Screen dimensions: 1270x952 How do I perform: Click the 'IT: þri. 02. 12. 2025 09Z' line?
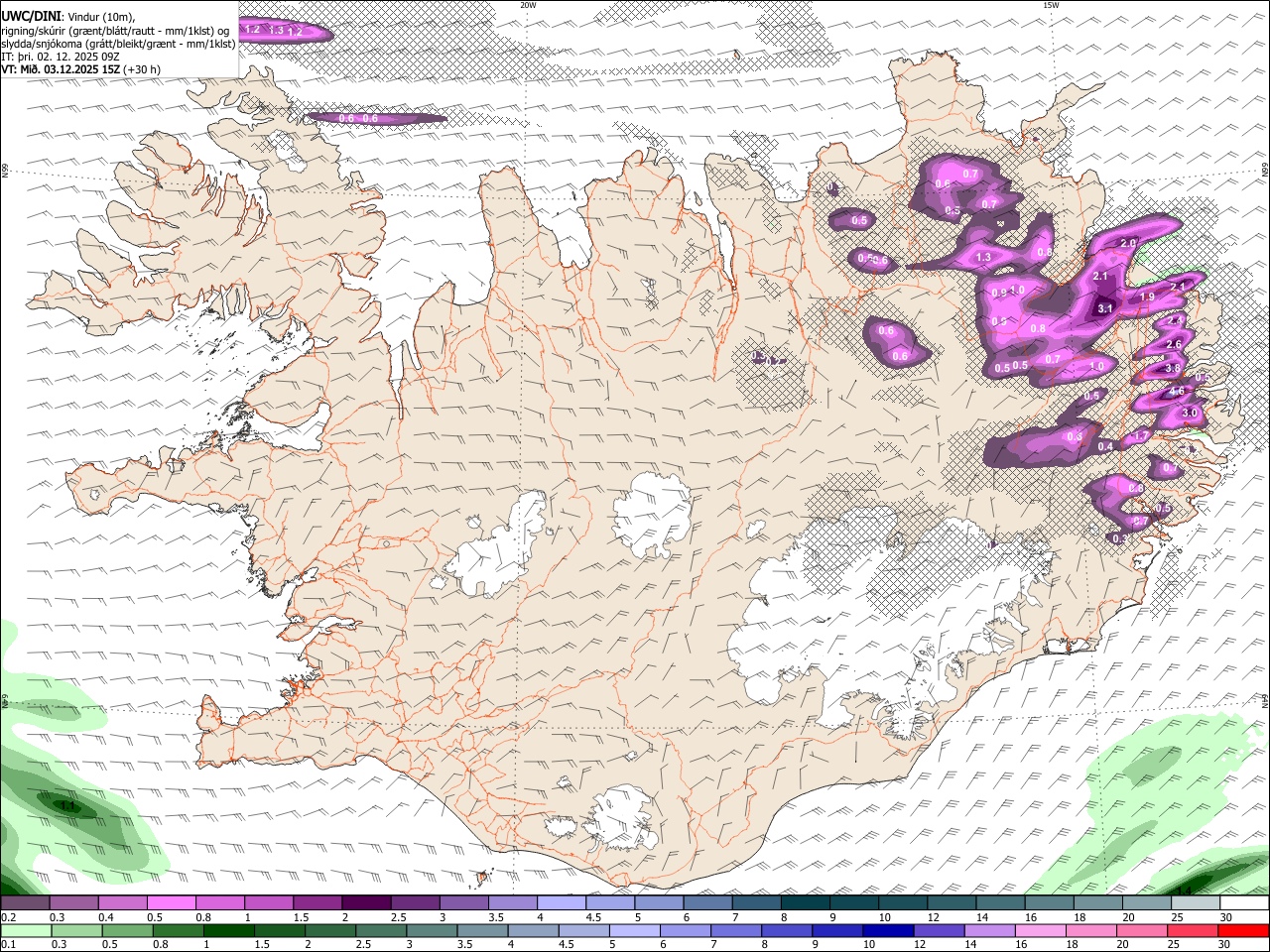click(x=61, y=57)
